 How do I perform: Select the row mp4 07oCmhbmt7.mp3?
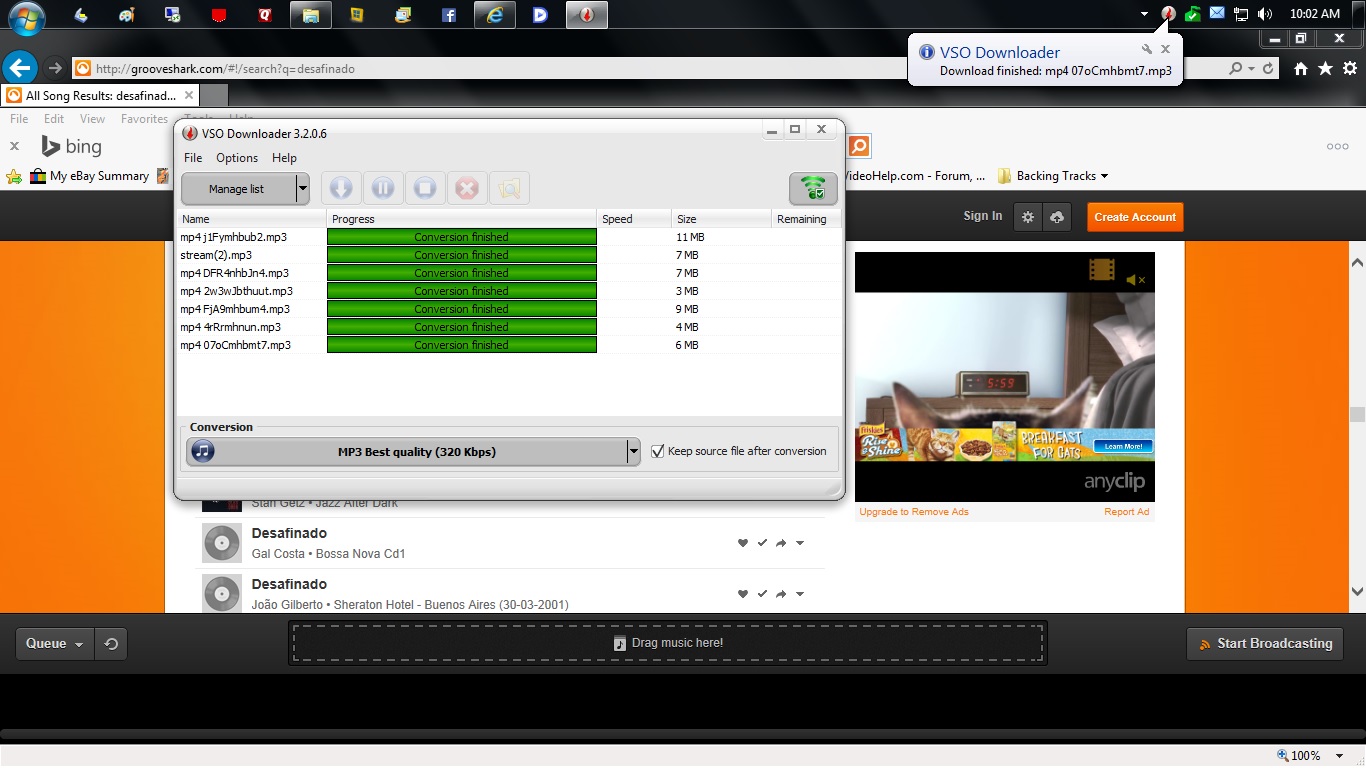tap(510, 345)
